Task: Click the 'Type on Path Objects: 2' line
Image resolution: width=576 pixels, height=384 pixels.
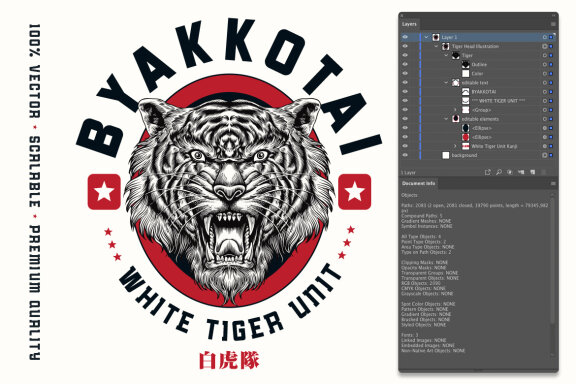Action: coord(426,252)
